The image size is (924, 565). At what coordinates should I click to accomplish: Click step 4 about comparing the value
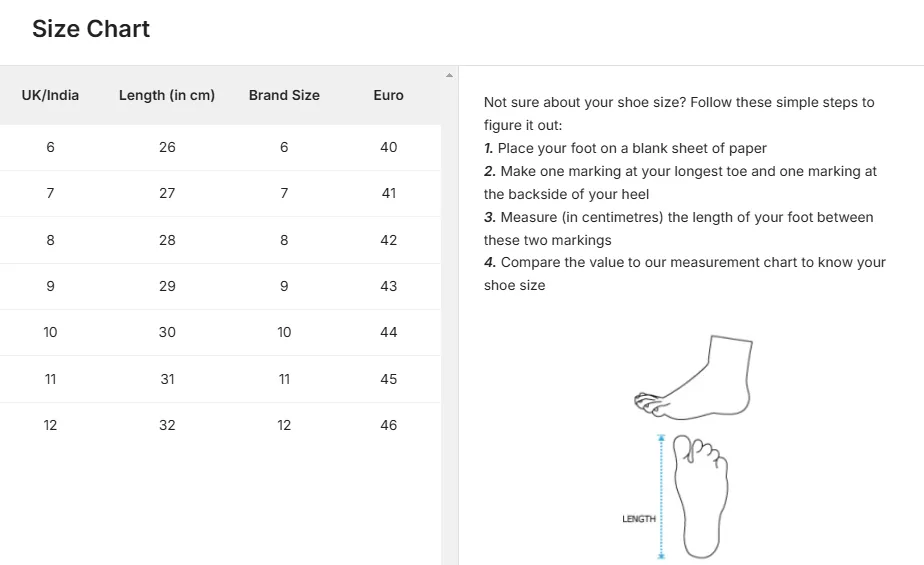(x=685, y=274)
